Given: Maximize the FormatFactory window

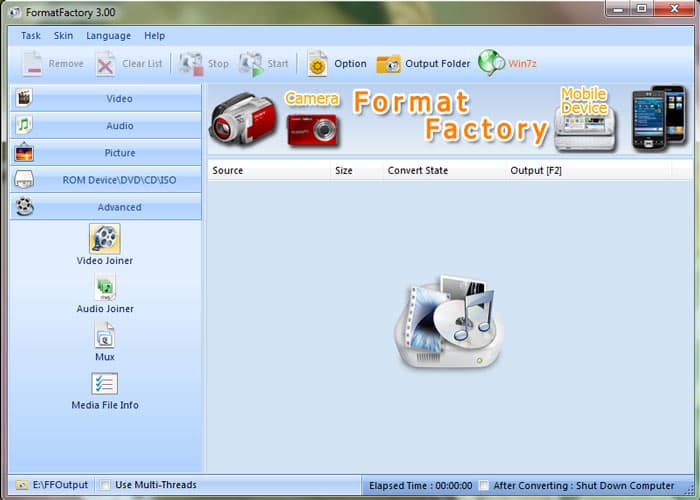Looking at the screenshot, I should [642, 8].
